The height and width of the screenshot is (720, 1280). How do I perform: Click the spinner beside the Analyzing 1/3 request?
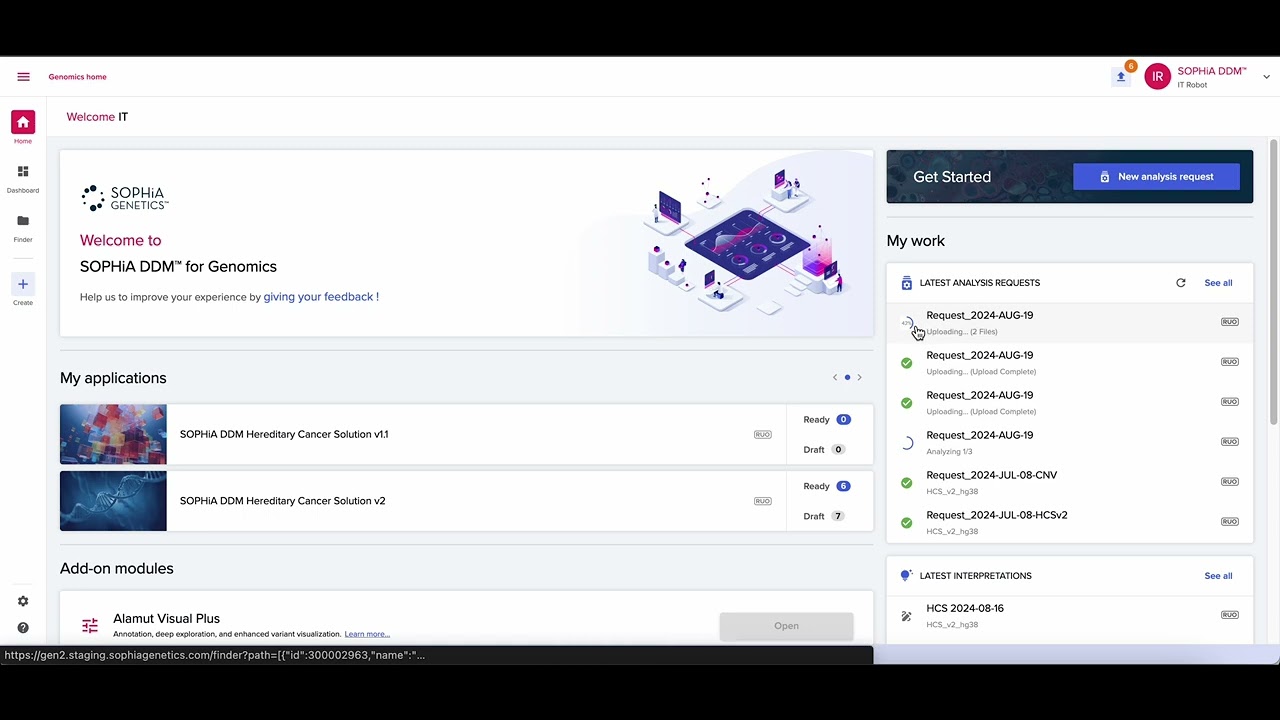[x=906, y=443]
